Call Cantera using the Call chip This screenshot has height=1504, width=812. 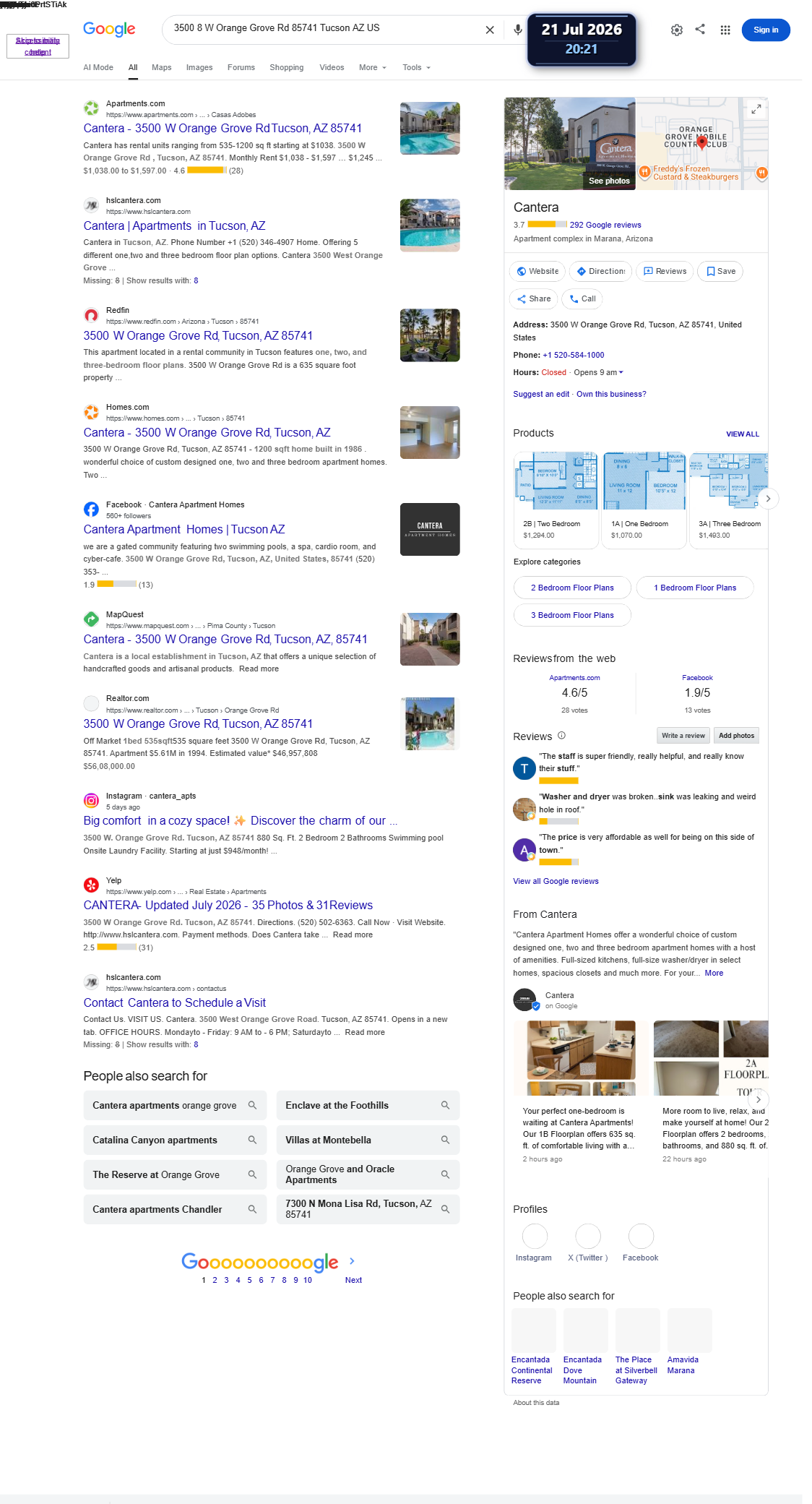click(x=582, y=298)
